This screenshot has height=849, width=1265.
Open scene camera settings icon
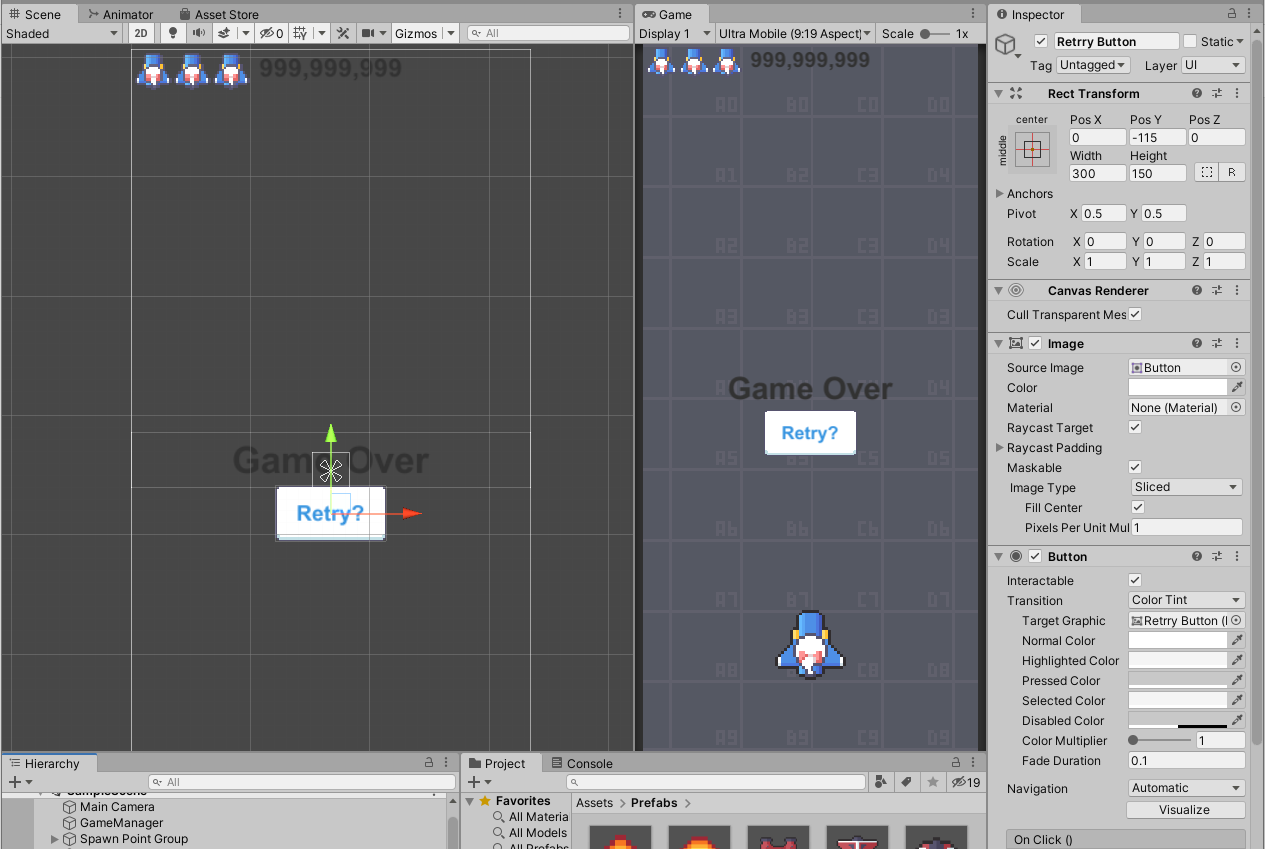(368, 33)
